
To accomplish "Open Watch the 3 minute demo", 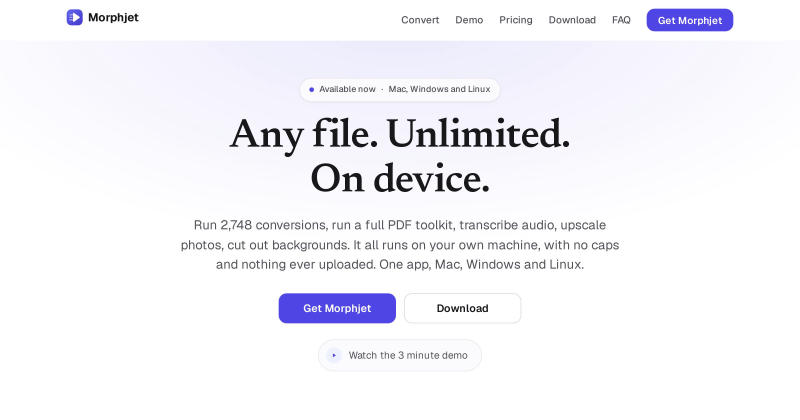I will click(399, 355).
